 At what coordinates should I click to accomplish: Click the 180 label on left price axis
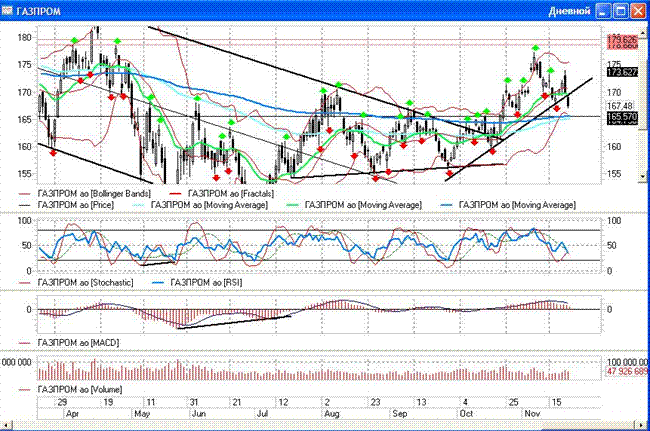pos(24,38)
